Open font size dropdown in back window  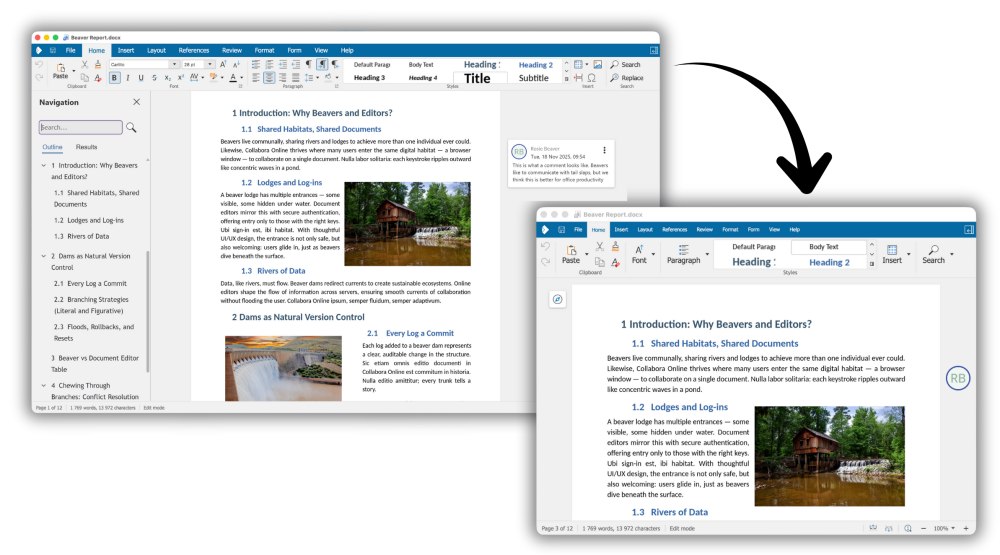click(210, 64)
